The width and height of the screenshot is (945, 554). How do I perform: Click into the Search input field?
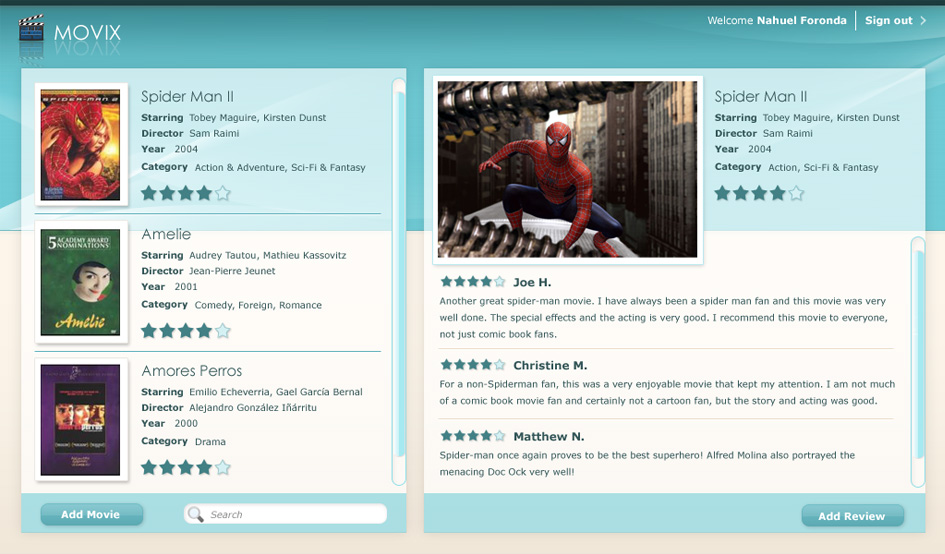pyautogui.click(x=295, y=514)
